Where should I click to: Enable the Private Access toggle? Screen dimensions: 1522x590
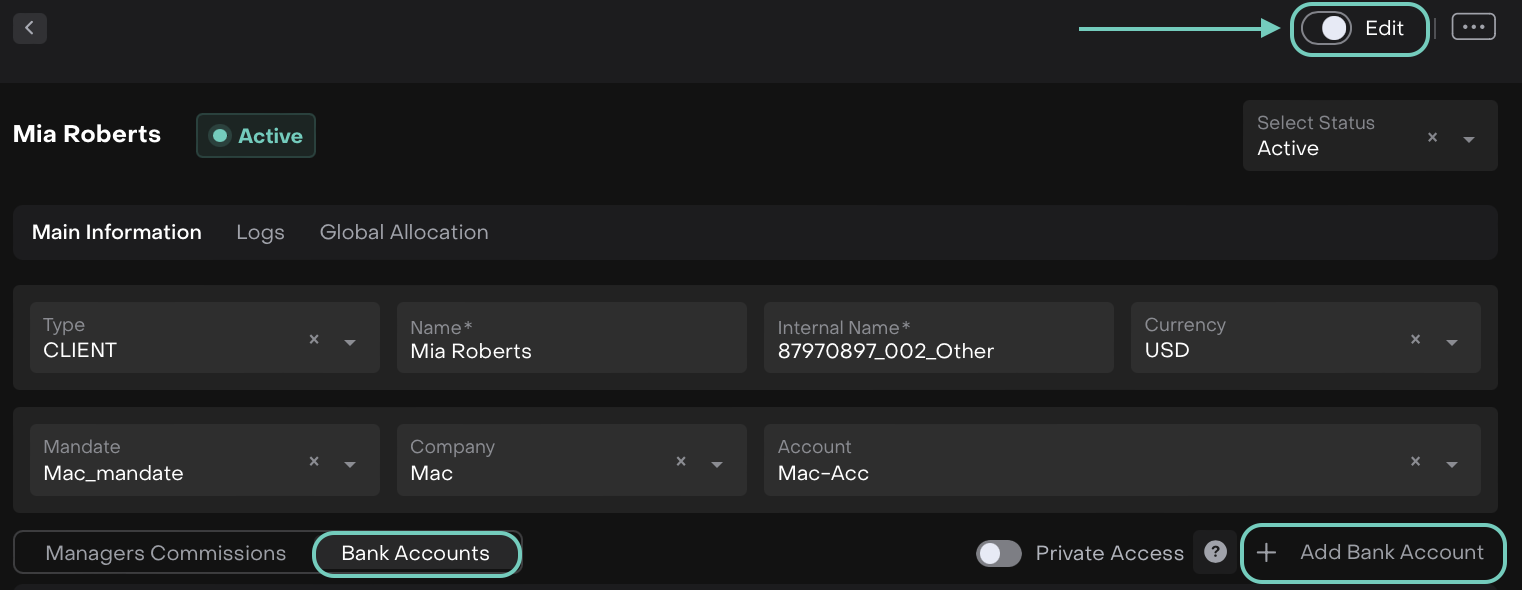[x=998, y=554]
